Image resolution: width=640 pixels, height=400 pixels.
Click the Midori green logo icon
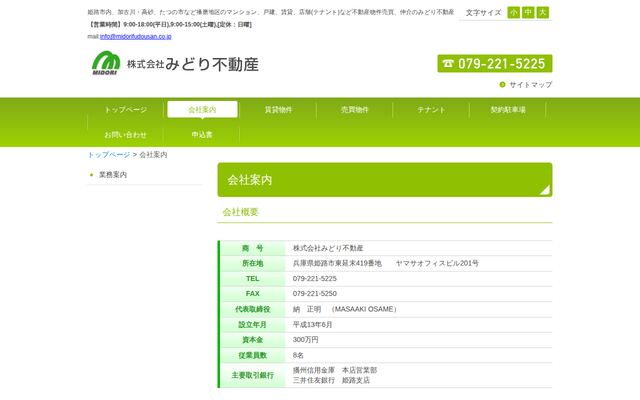(106, 63)
